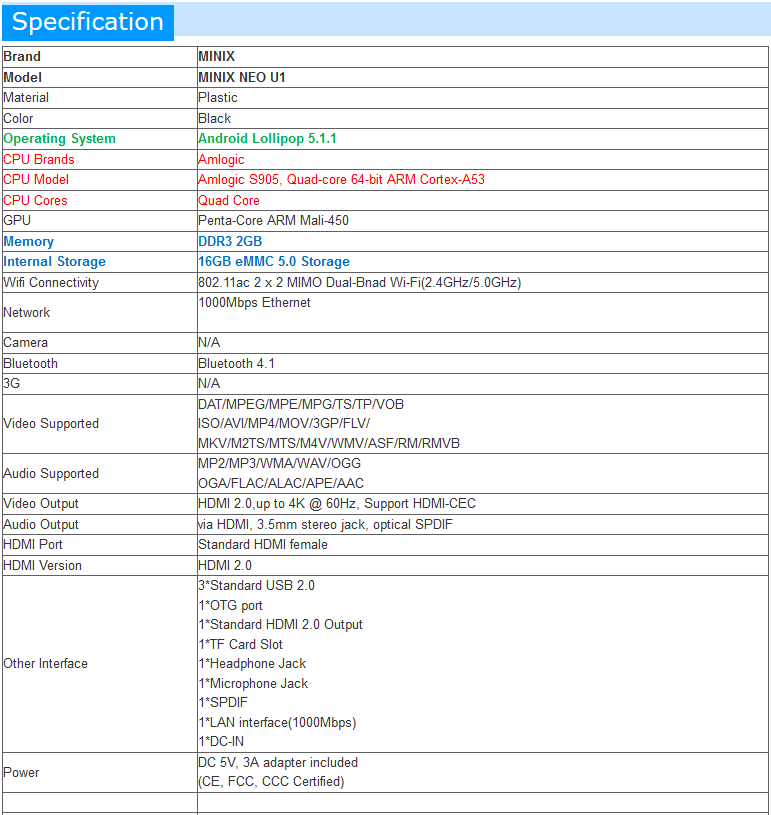Click the 'MP2/MP3/WMA/WAV/OGG' line

point(279,464)
